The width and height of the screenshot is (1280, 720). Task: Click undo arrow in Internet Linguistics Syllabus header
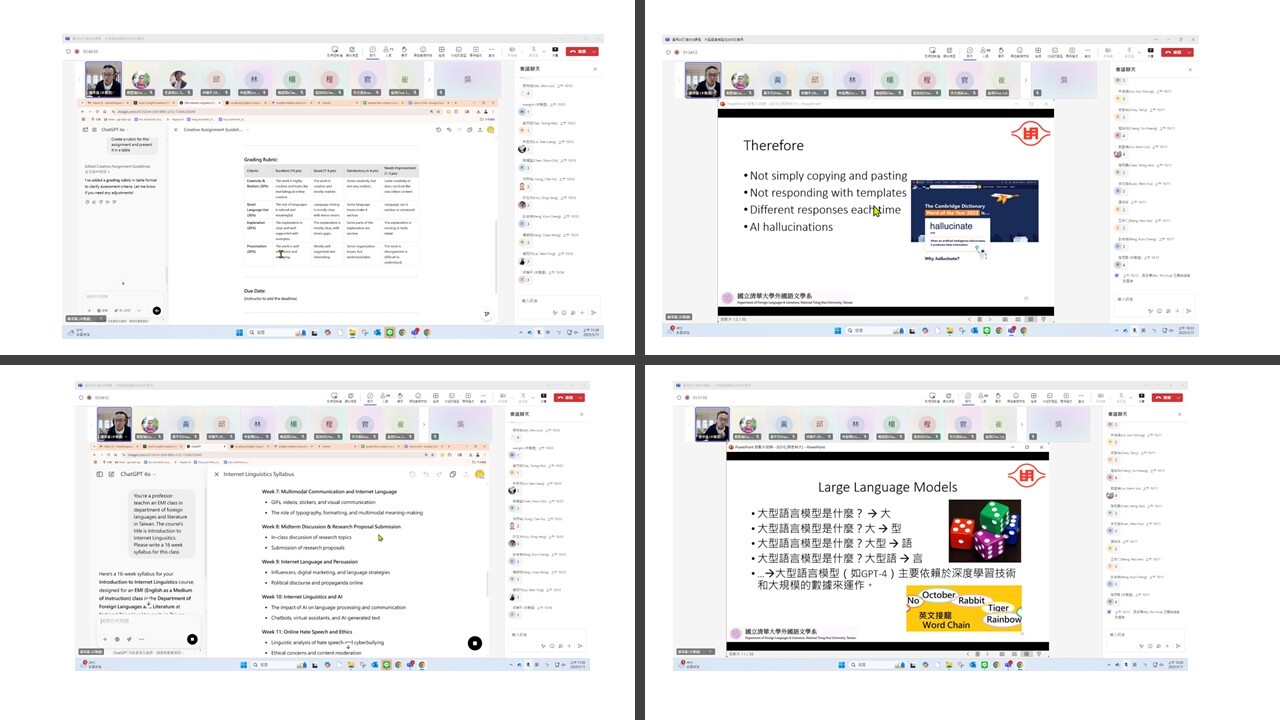[x=425, y=474]
